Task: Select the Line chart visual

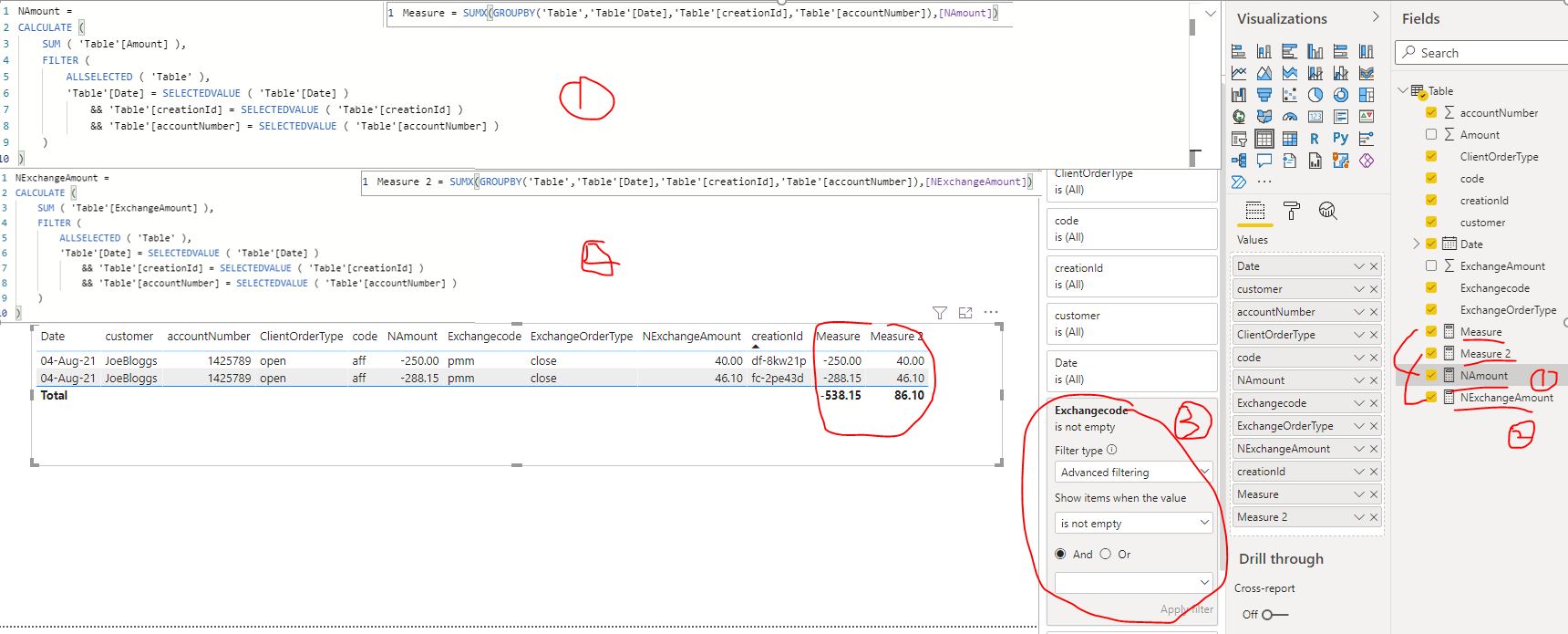Action: tap(1238, 73)
